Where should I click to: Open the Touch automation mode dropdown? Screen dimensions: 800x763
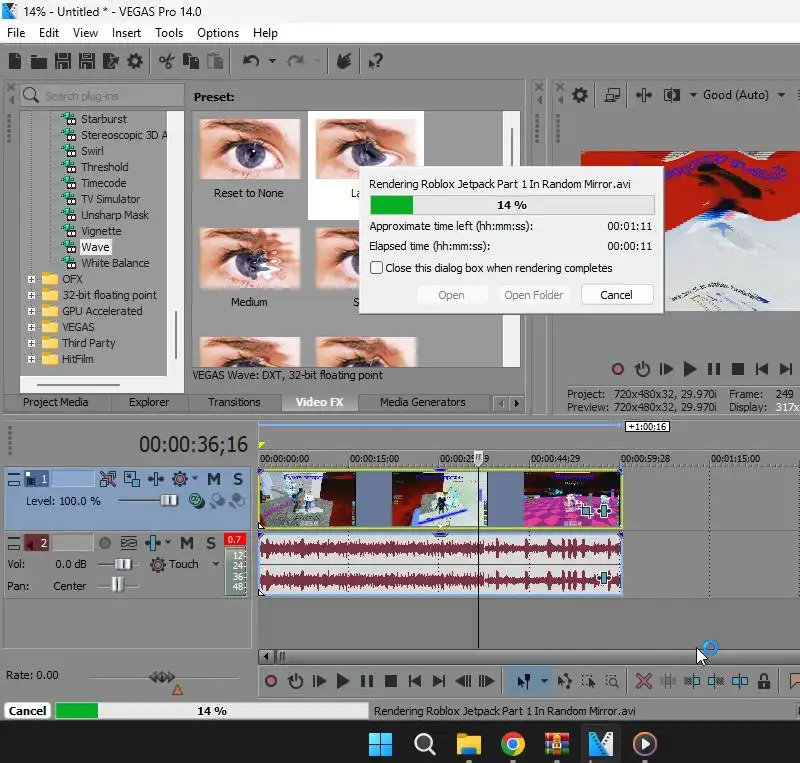[x=215, y=564]
